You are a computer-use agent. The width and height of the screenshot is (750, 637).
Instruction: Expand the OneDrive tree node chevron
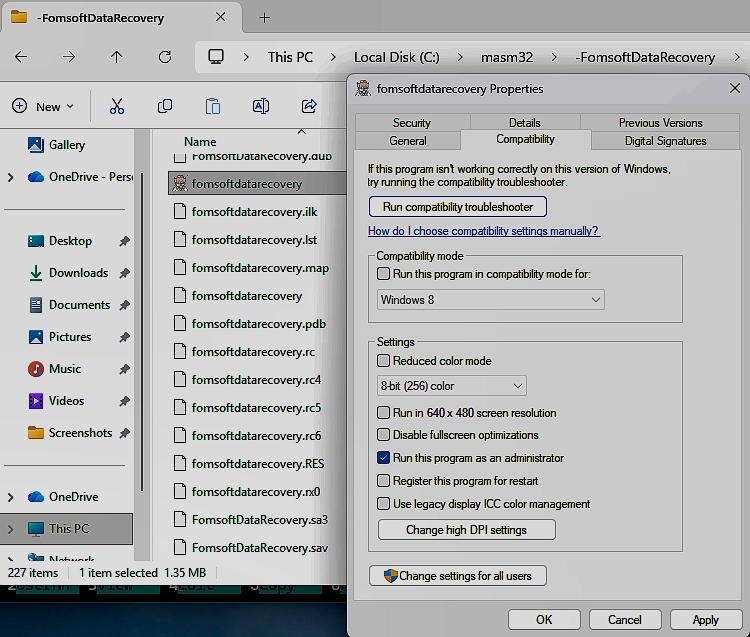pos(11,497)
